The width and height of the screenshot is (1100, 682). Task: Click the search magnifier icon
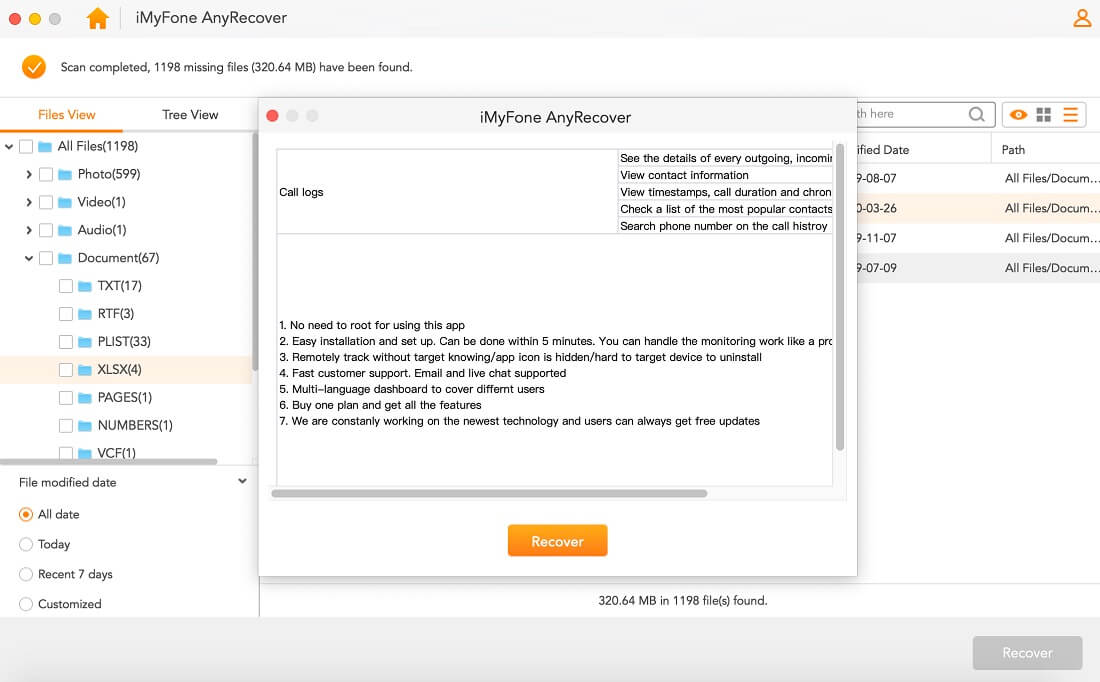pos(976,113)
